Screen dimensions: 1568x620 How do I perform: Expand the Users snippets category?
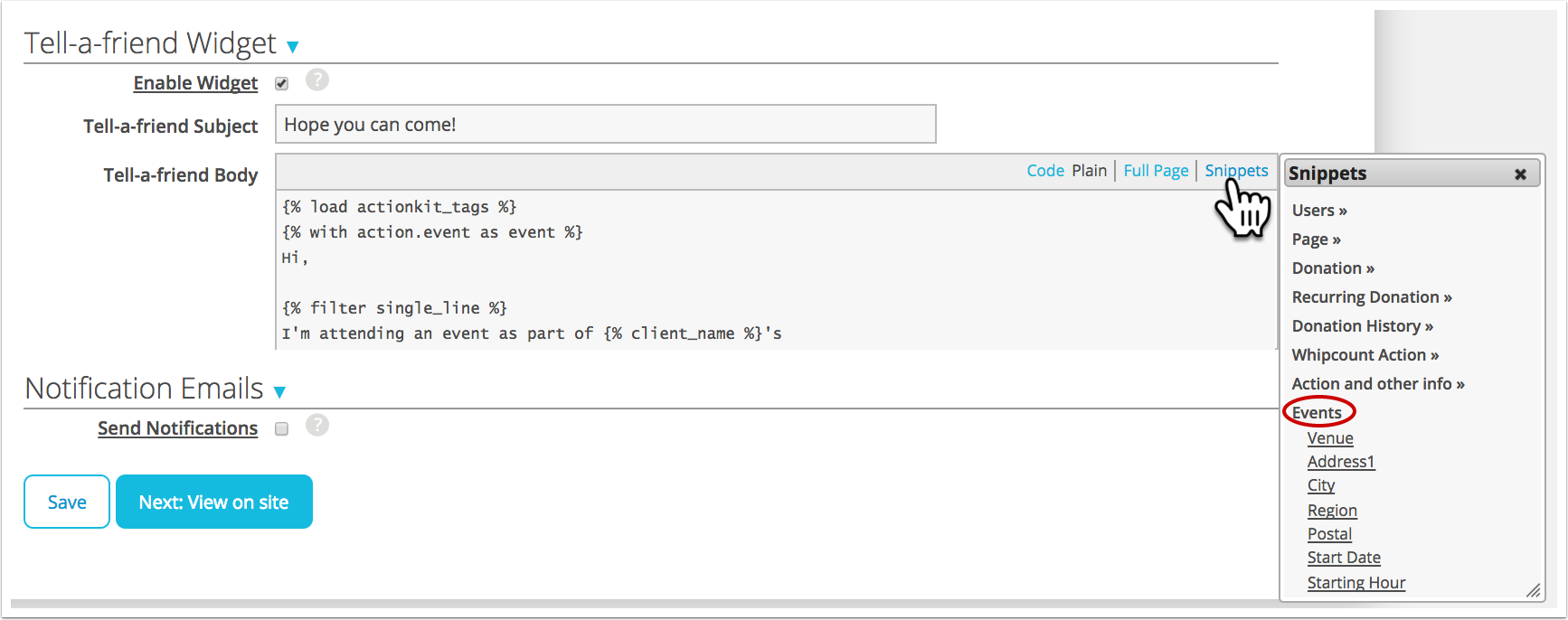(1318, 211)
